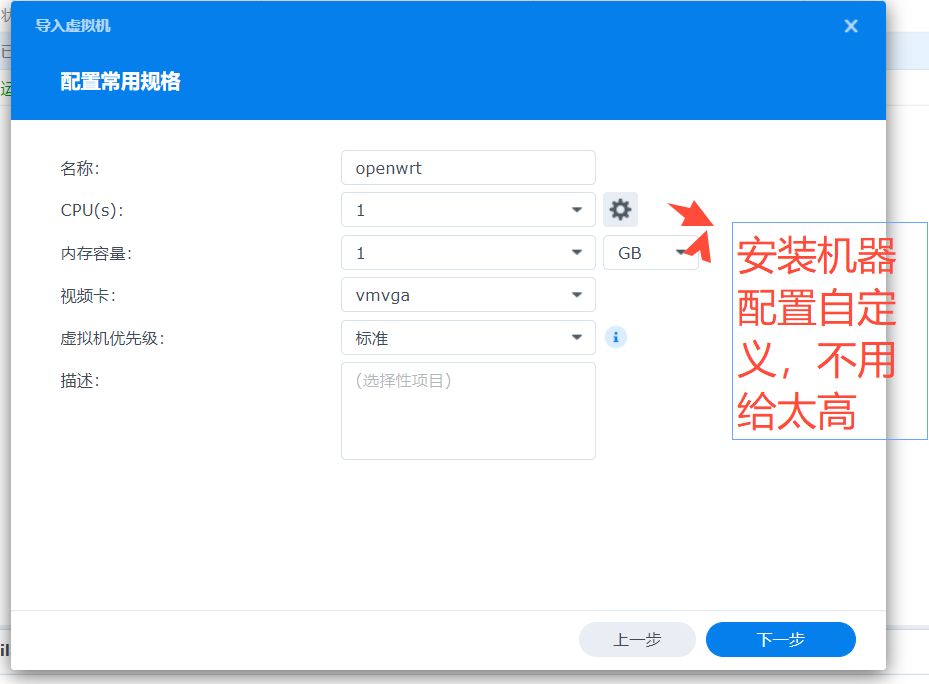Proceed with the 下一步 button
Viewport: 929px width, 684px height.
780,640
